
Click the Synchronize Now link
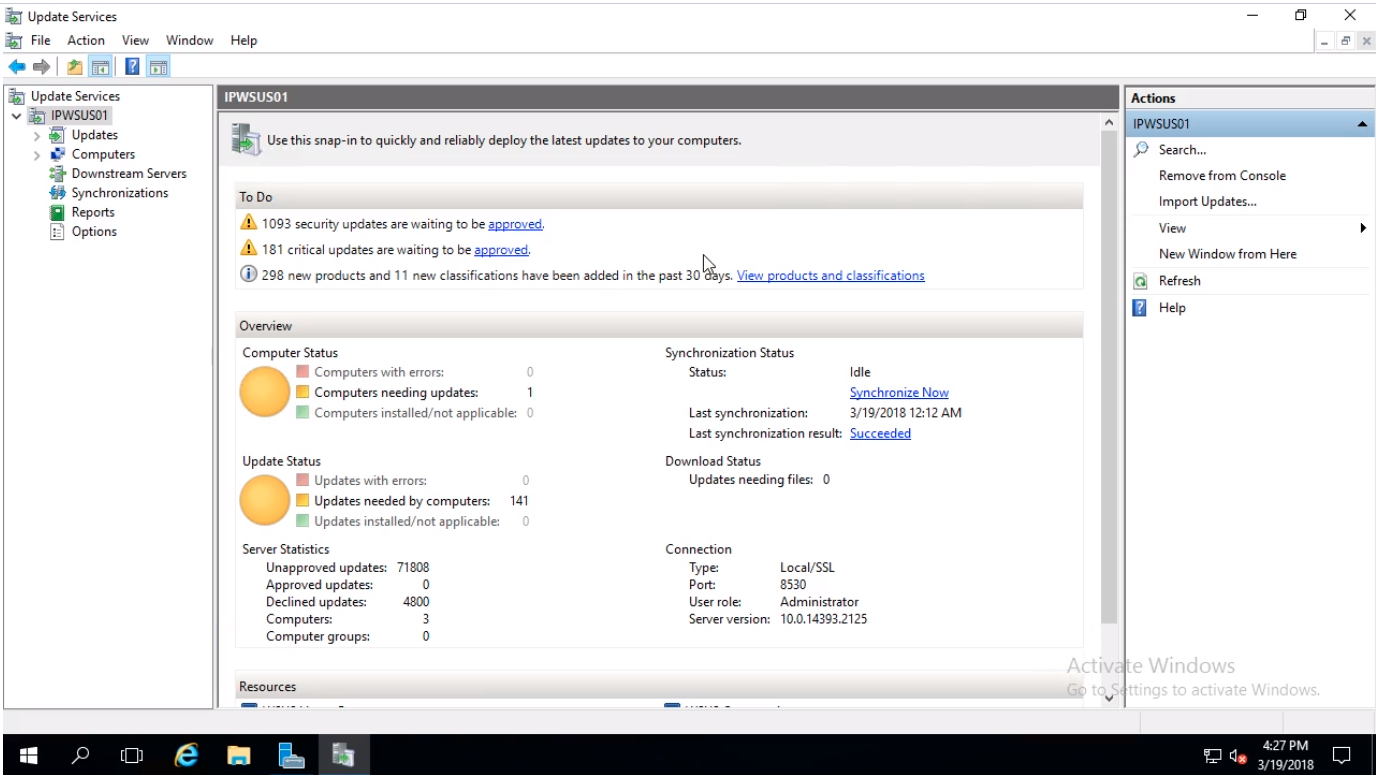(x=899, y=393)
